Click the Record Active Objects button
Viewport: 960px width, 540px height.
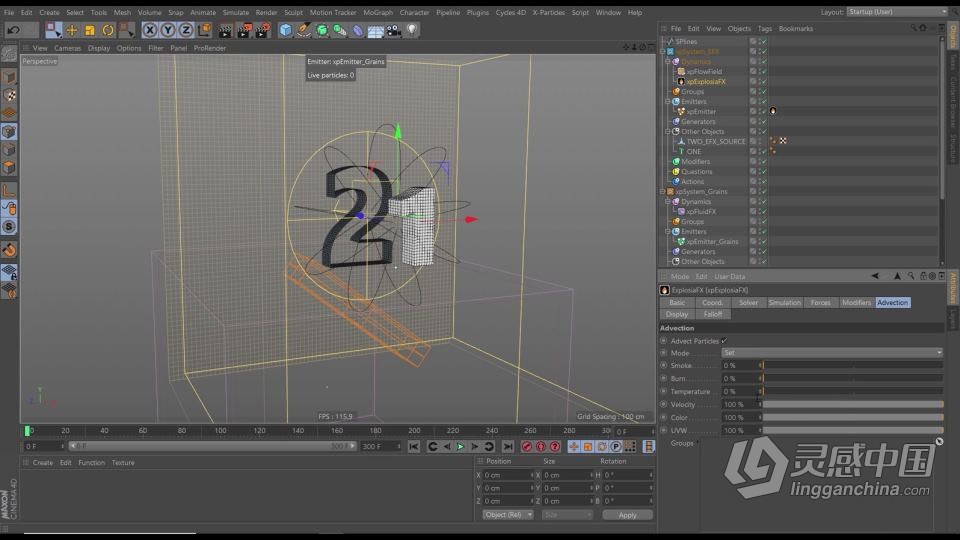[527, 446]
